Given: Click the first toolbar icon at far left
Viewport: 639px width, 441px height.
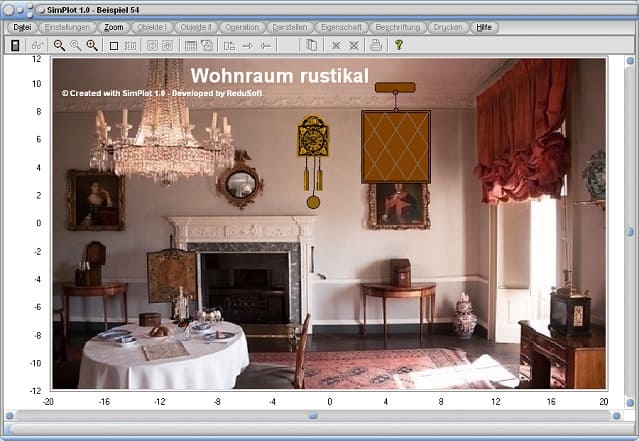Looking at the screenshot, I should coord(15,45).
